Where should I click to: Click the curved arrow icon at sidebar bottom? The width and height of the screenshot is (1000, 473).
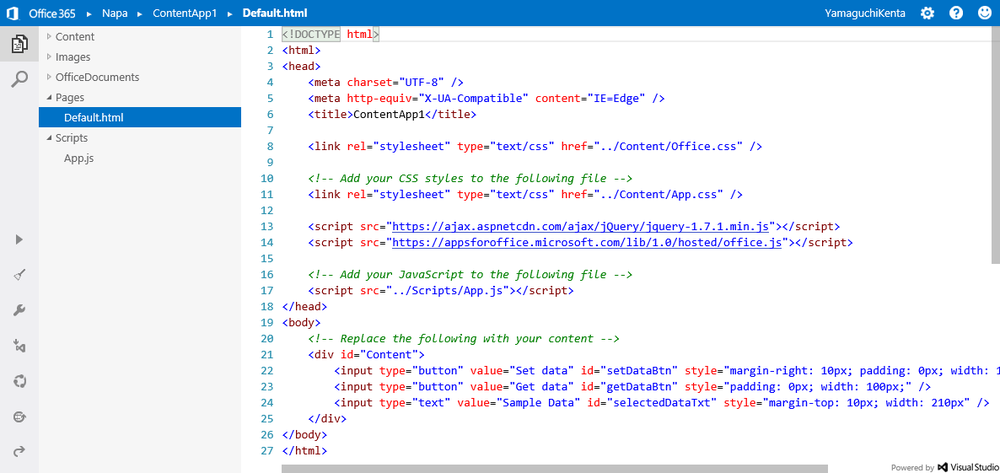[x=19, y=451]
